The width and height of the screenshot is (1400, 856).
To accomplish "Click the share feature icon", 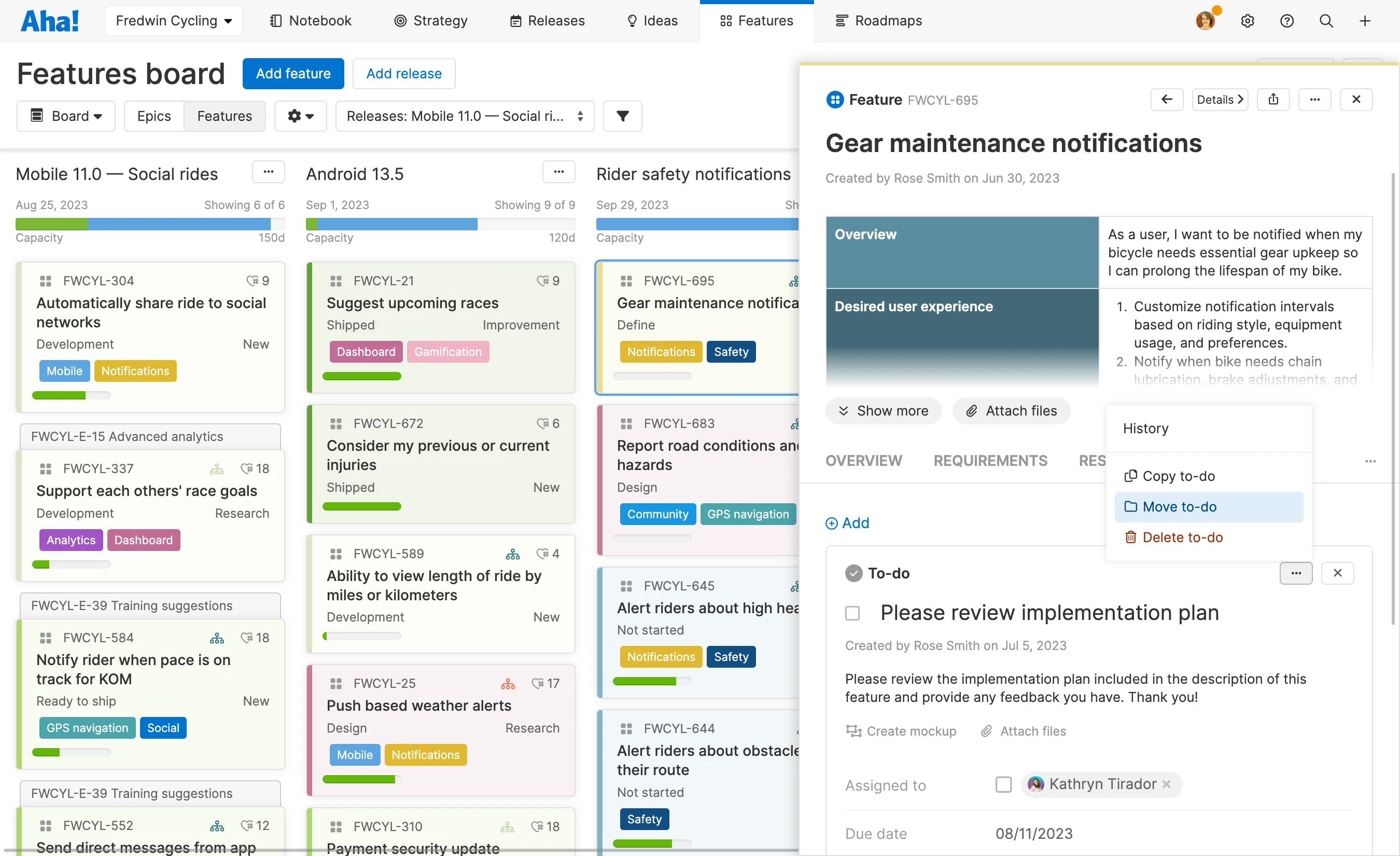I will point(1273,100).
